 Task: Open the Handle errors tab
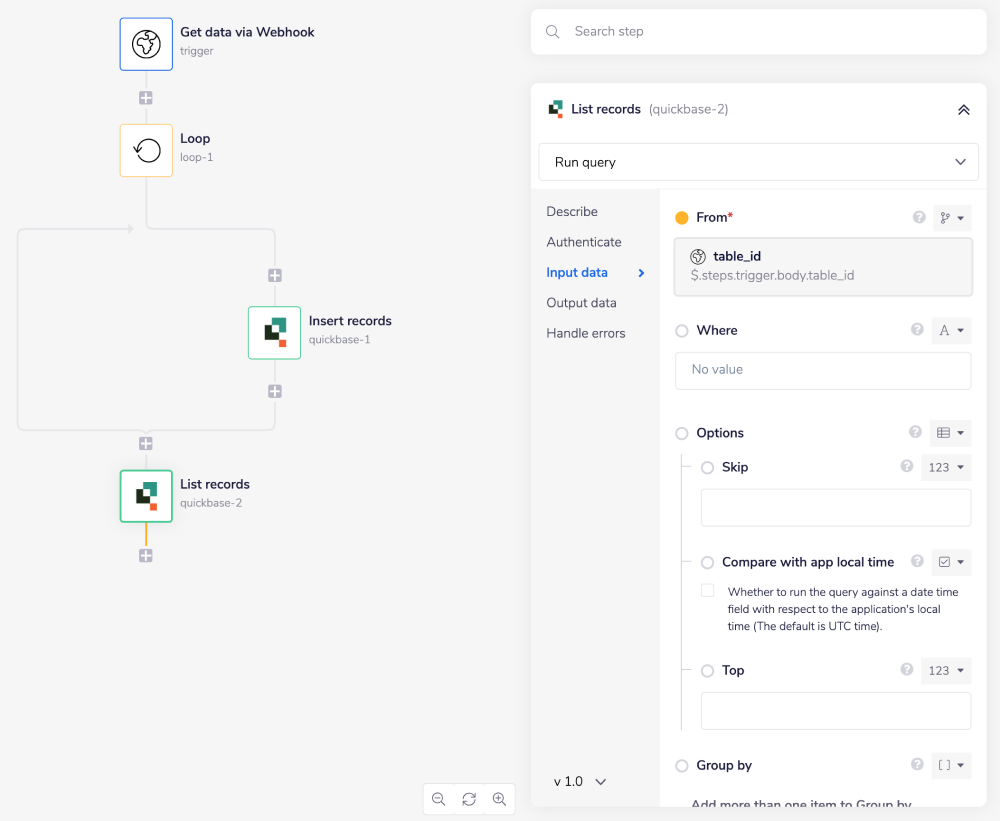[585, 333]
